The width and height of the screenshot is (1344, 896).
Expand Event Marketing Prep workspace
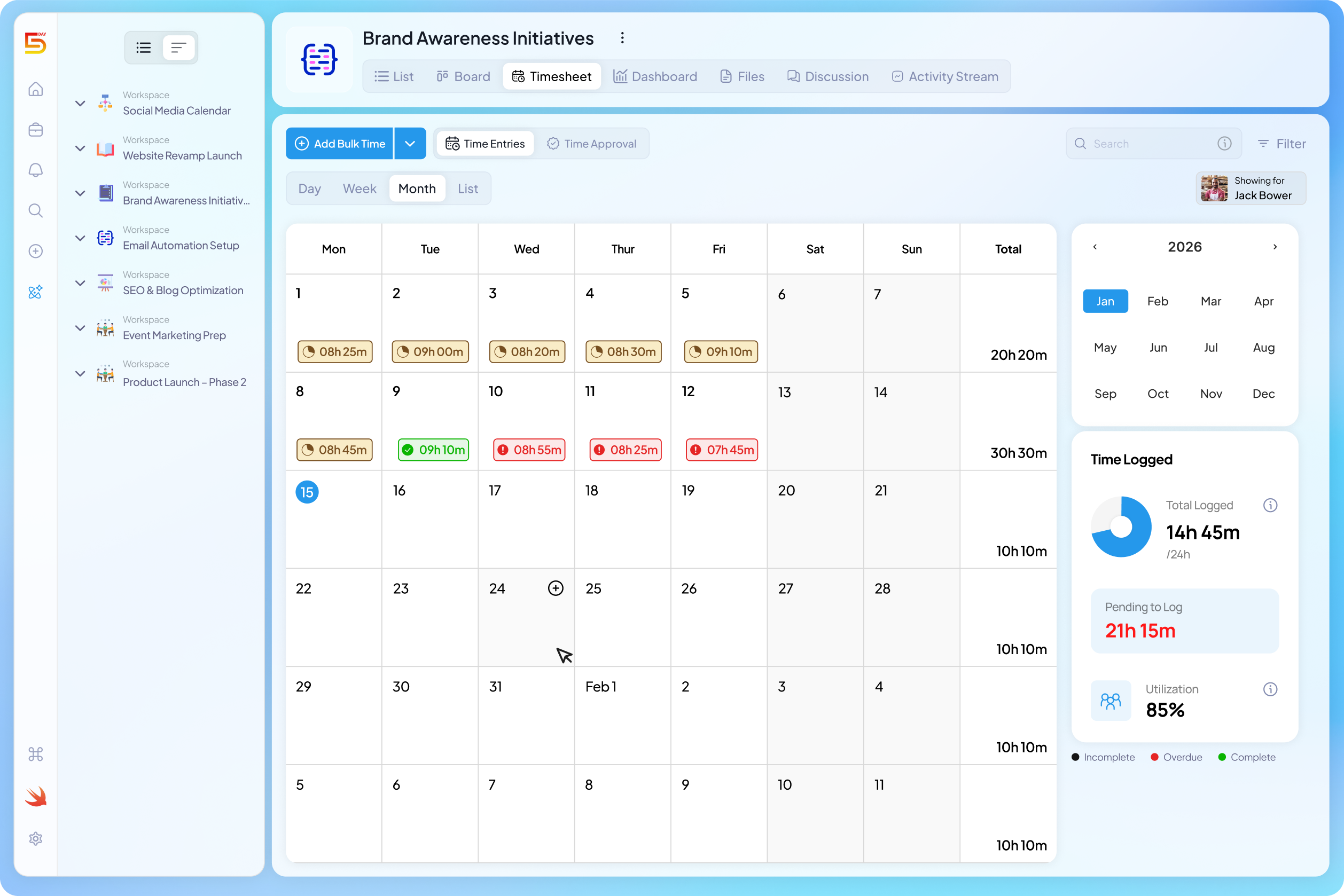(80, 328)
